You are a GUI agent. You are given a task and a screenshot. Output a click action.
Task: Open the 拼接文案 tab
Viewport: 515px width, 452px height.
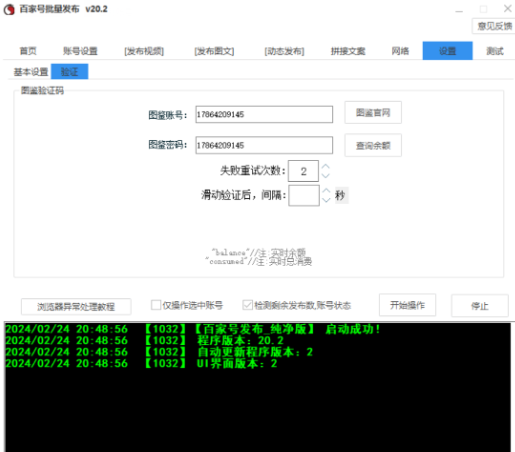click(x=348, y=51)
